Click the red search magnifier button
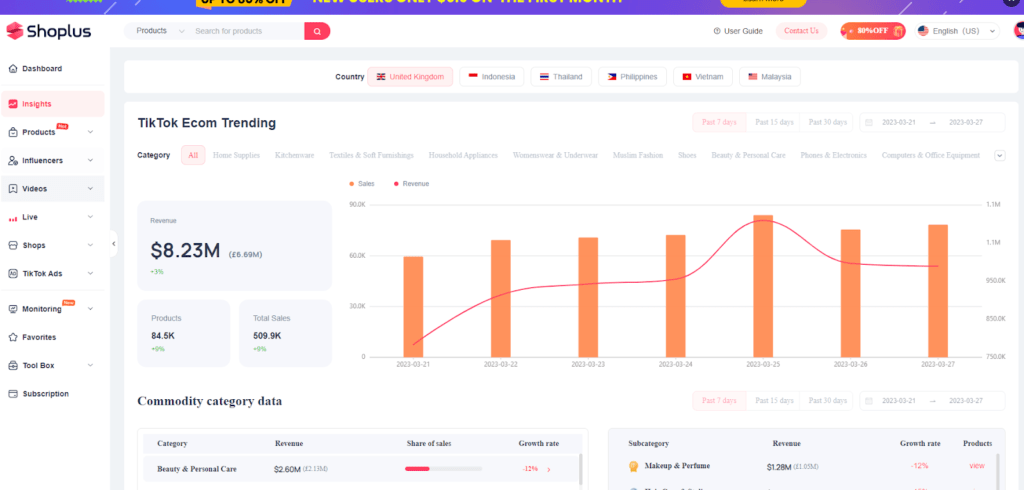This screenshot has width=1024, height=490. pyautogui.click(x=317, y=31)
